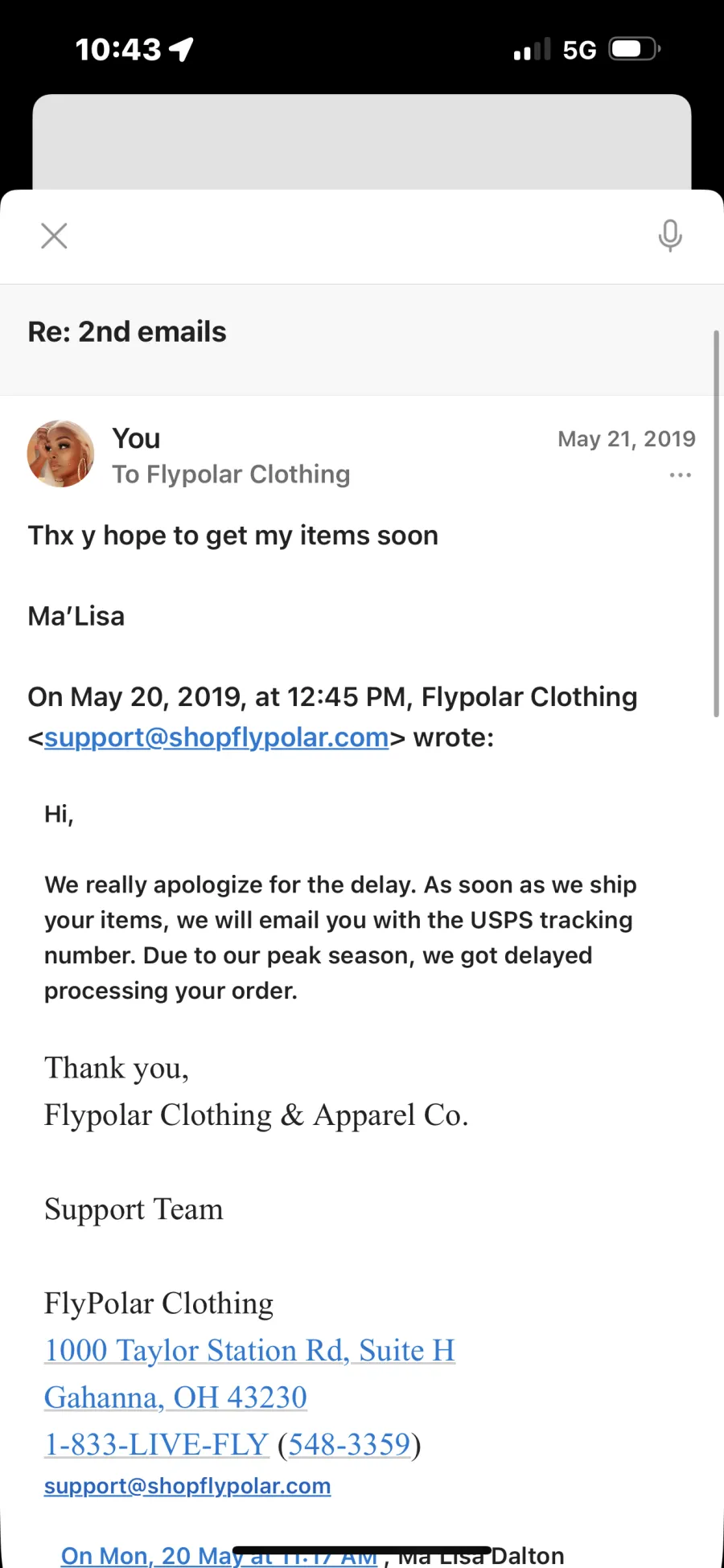Tap the cellular signal bars icon
This screenshot has width=724, height=1568.
tap(532, 50)
